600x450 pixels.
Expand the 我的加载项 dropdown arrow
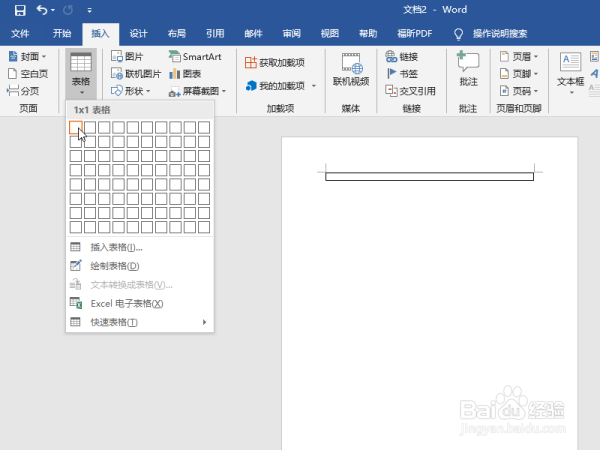click(x=314, y=86)
